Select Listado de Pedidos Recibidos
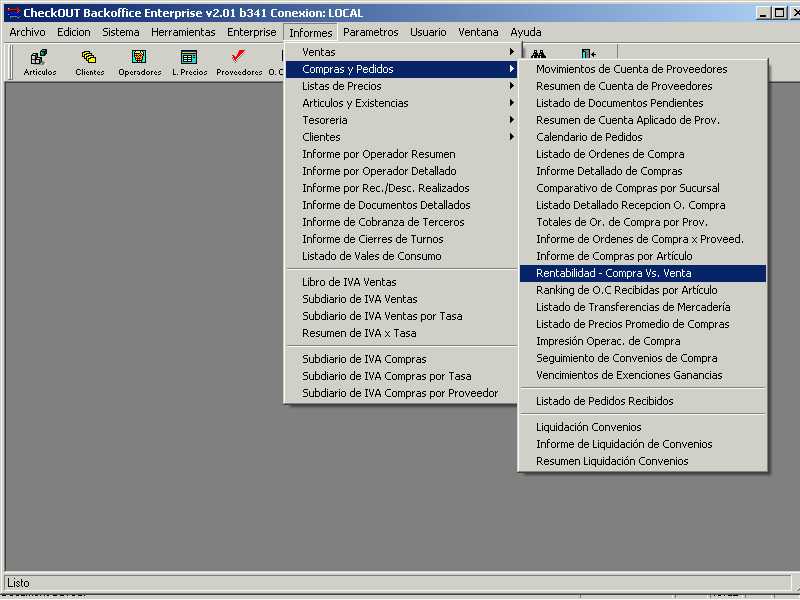Viewport: 800px width, 600px height. click(x=642, y=402)
